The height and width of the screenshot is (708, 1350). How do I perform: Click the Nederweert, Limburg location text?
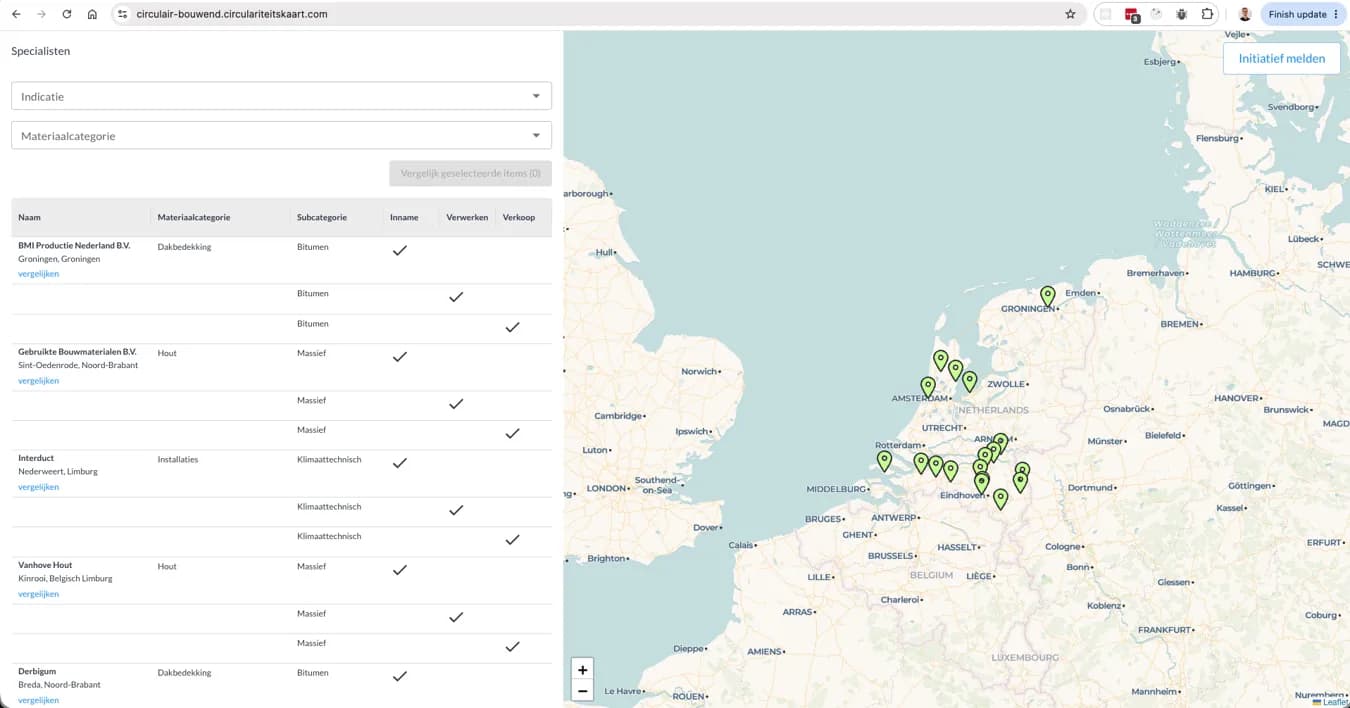click(58, 471)
